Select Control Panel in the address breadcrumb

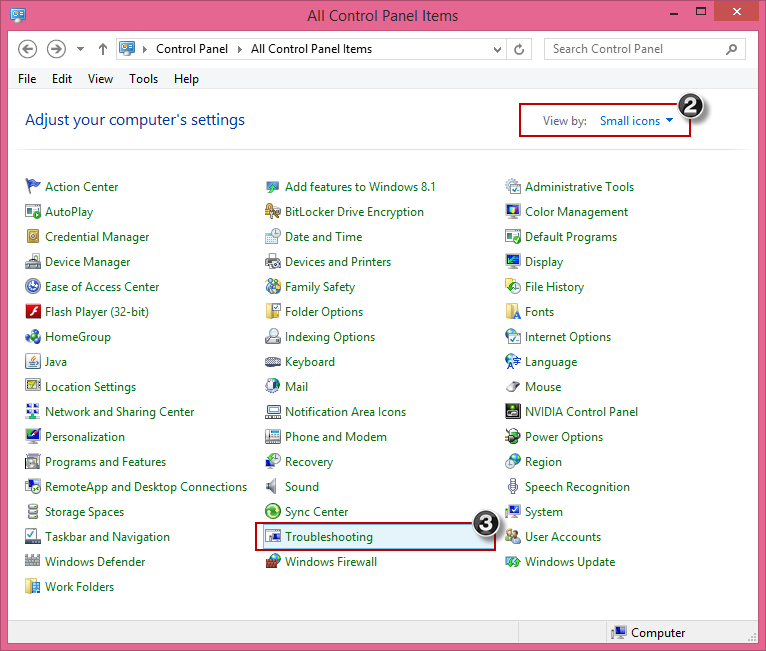pos(192,49)
